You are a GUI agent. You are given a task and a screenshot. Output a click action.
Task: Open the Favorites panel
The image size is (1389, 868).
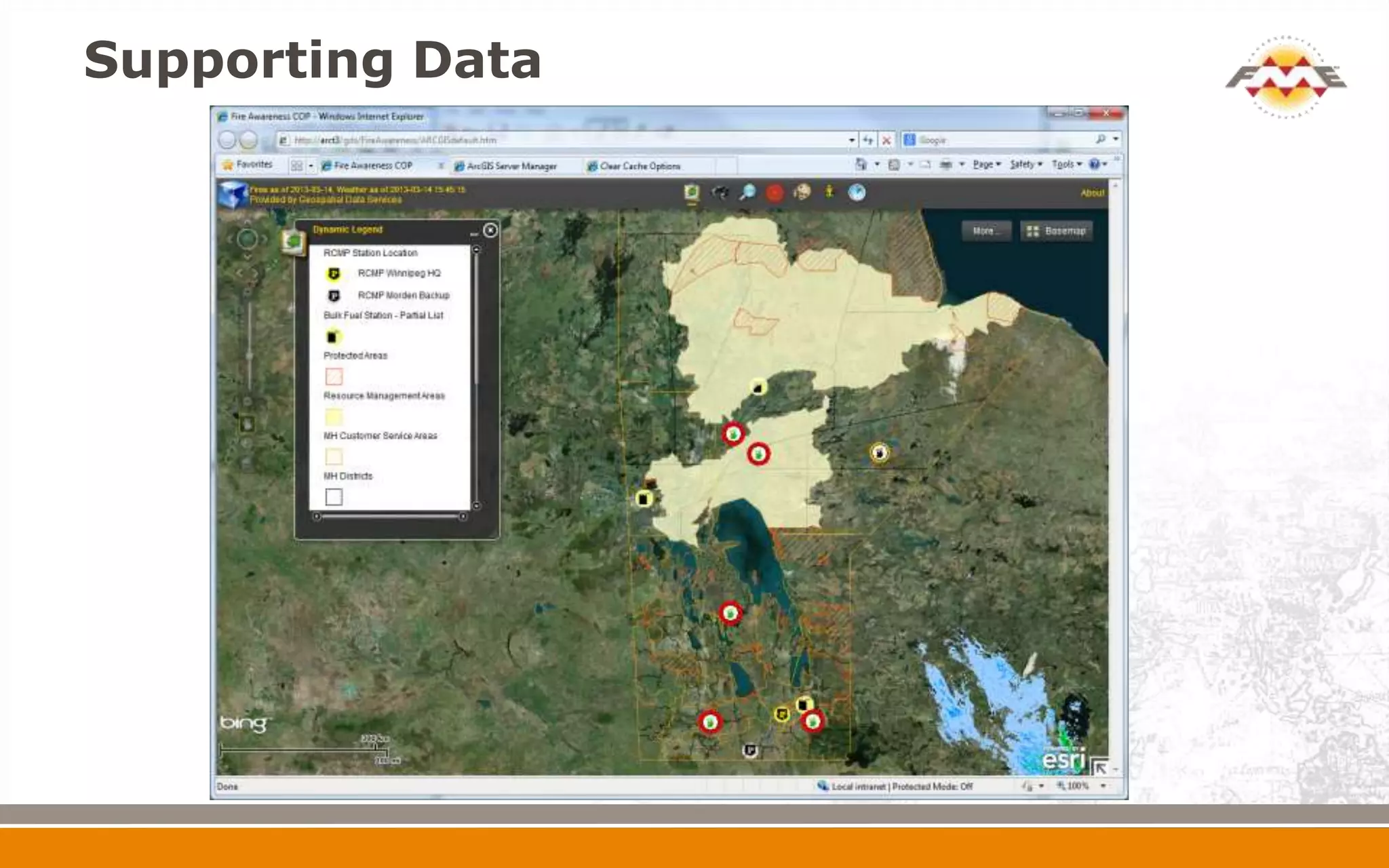coord(248,165)
